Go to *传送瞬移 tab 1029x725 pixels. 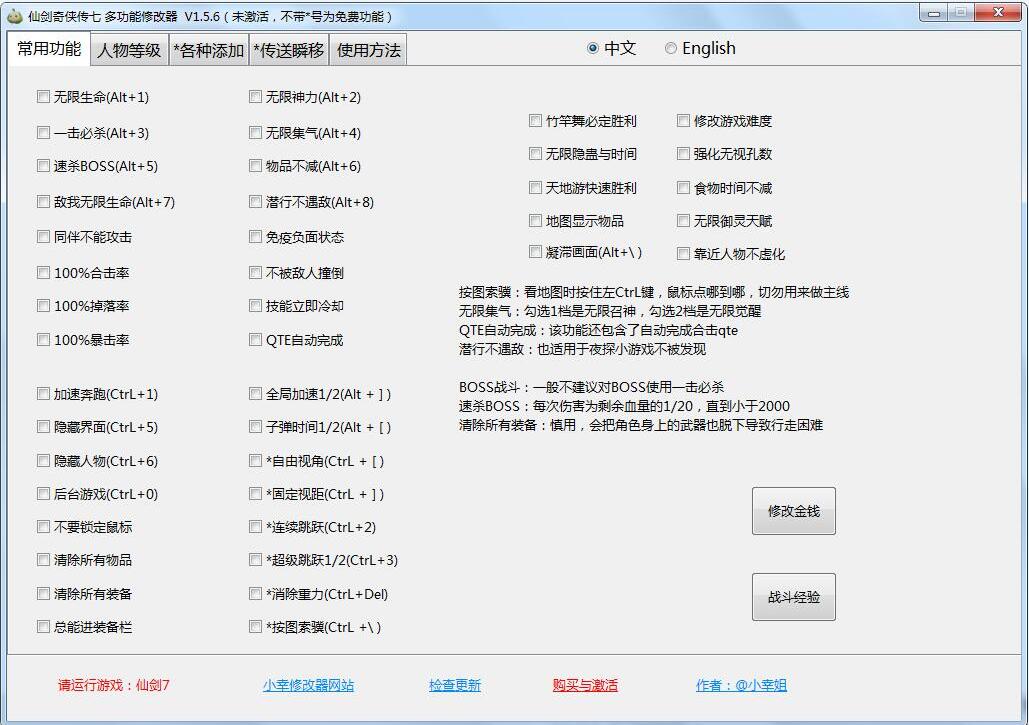(289, 50)
